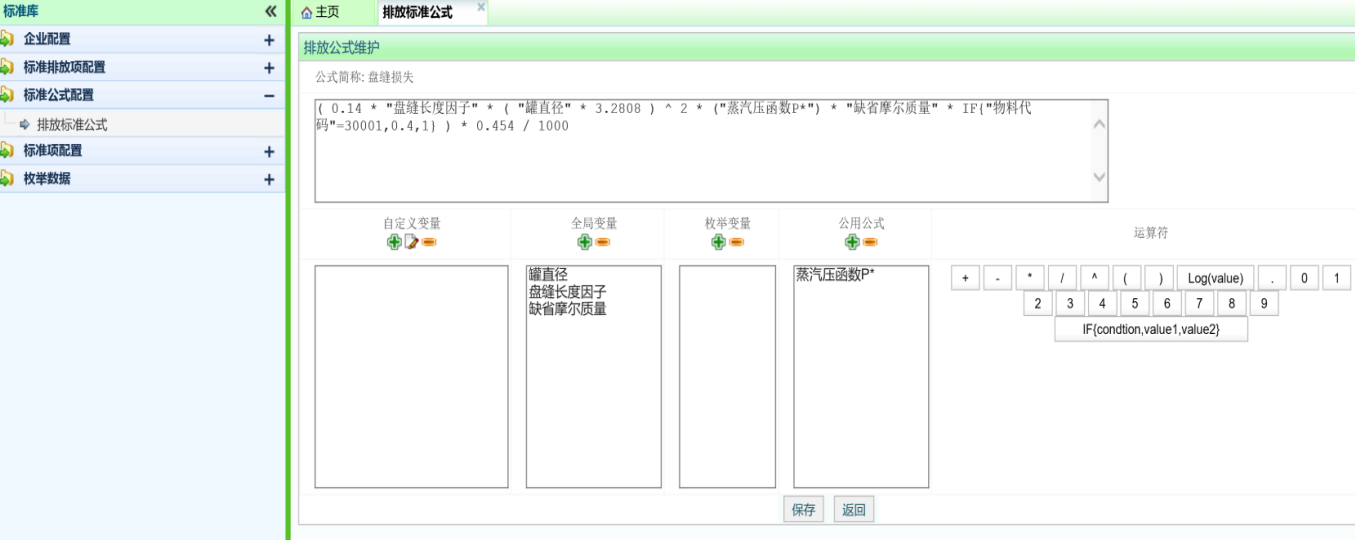Open 排放标准公式 in the sidebar tree

(x=72, y=125)
